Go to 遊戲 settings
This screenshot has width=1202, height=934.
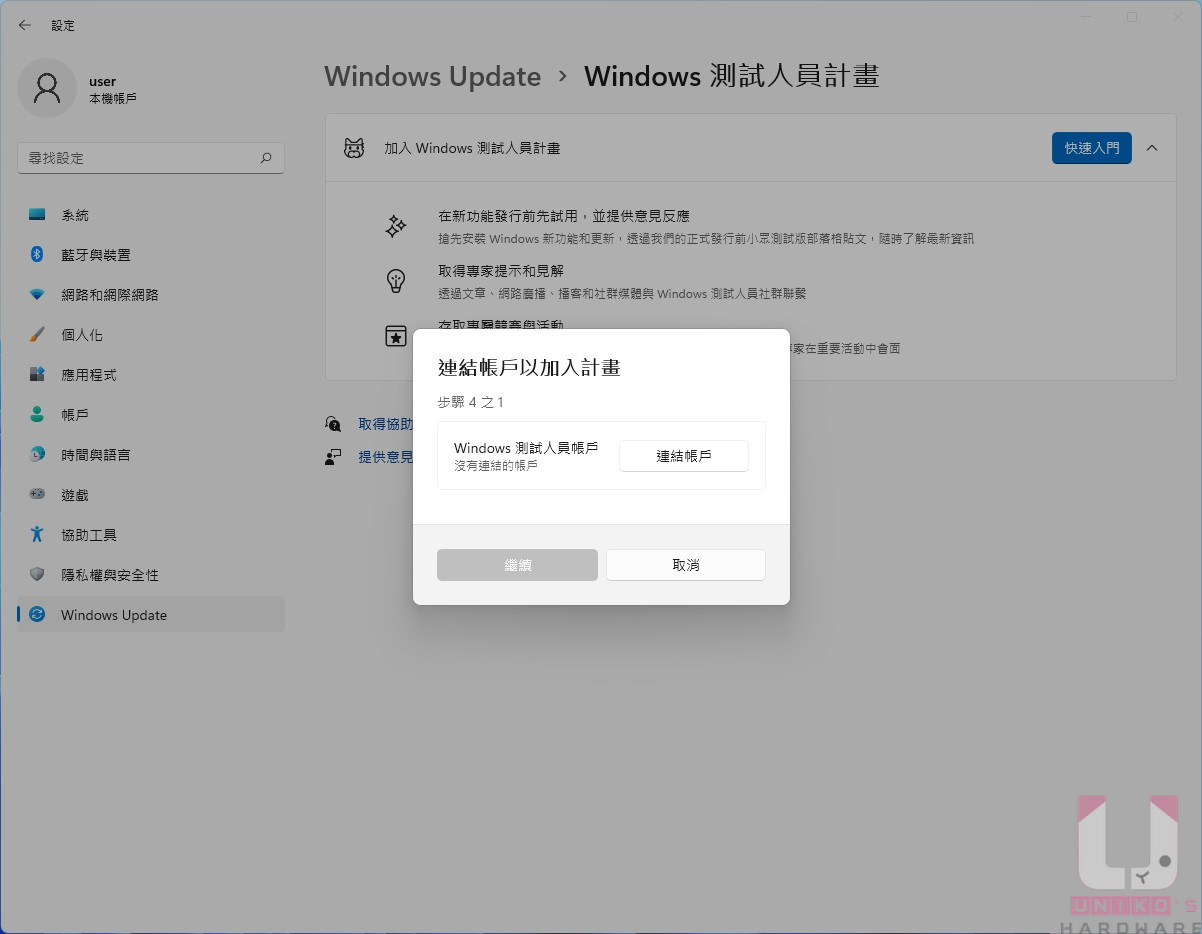151,495
